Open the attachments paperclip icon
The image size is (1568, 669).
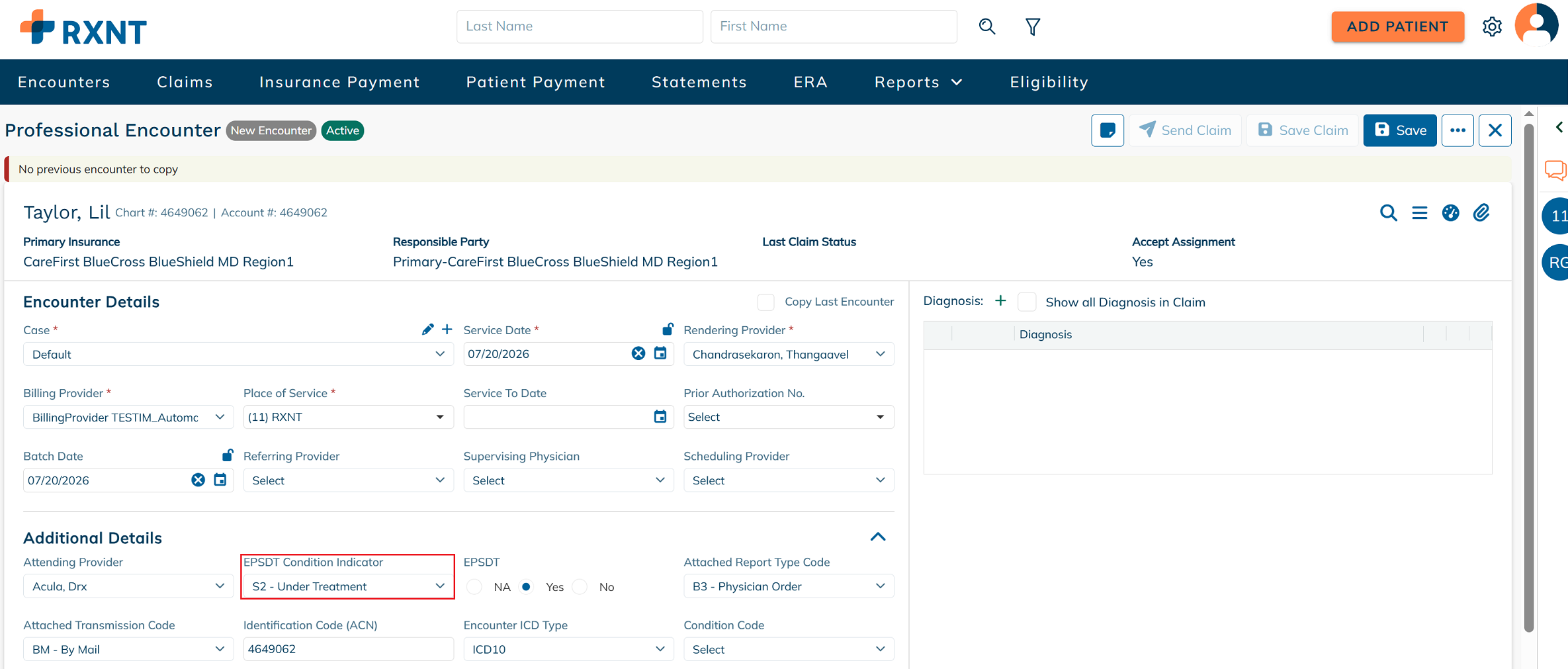pos(1481,213)
